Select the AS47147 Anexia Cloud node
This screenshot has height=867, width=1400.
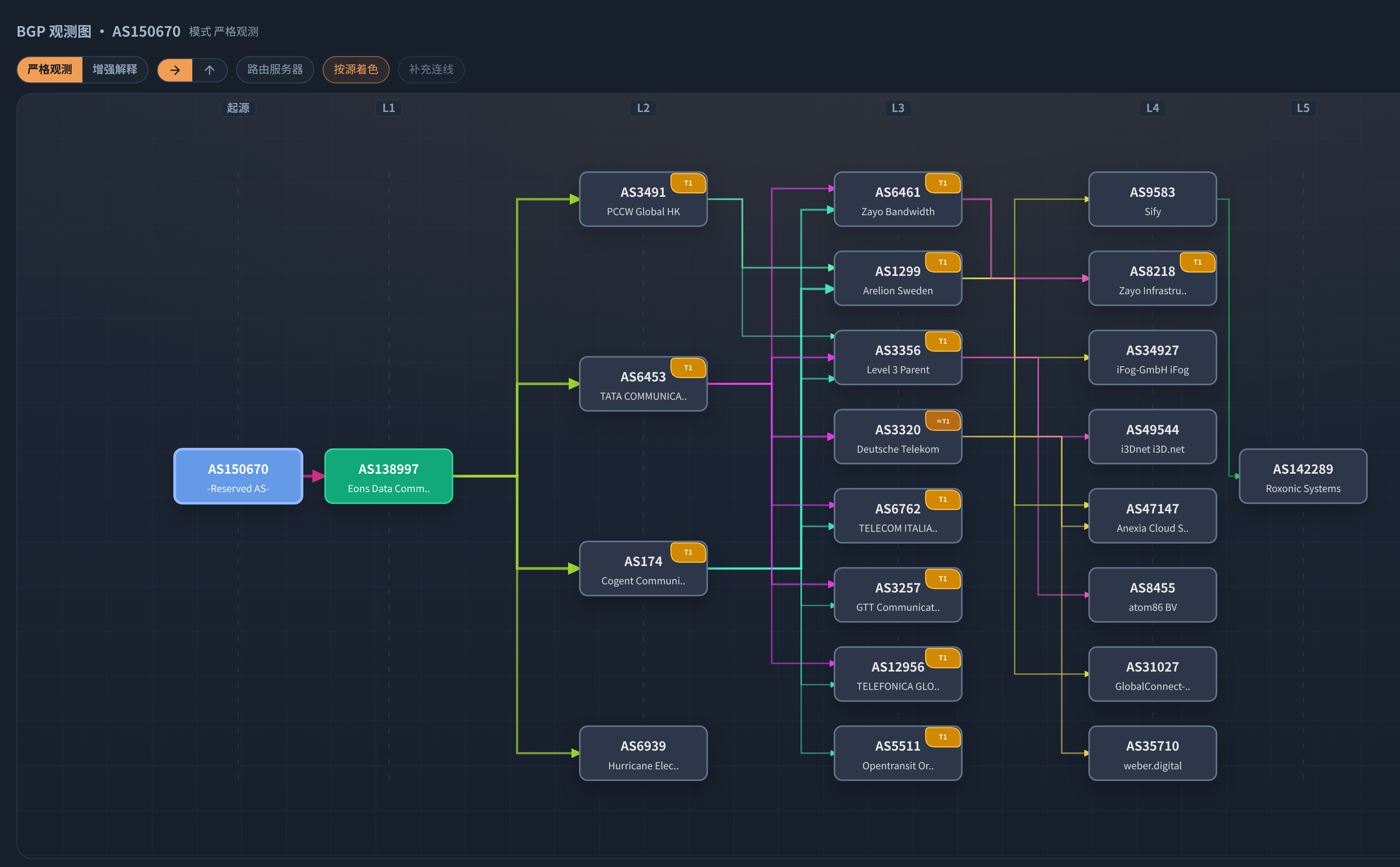pos(1152,515)
